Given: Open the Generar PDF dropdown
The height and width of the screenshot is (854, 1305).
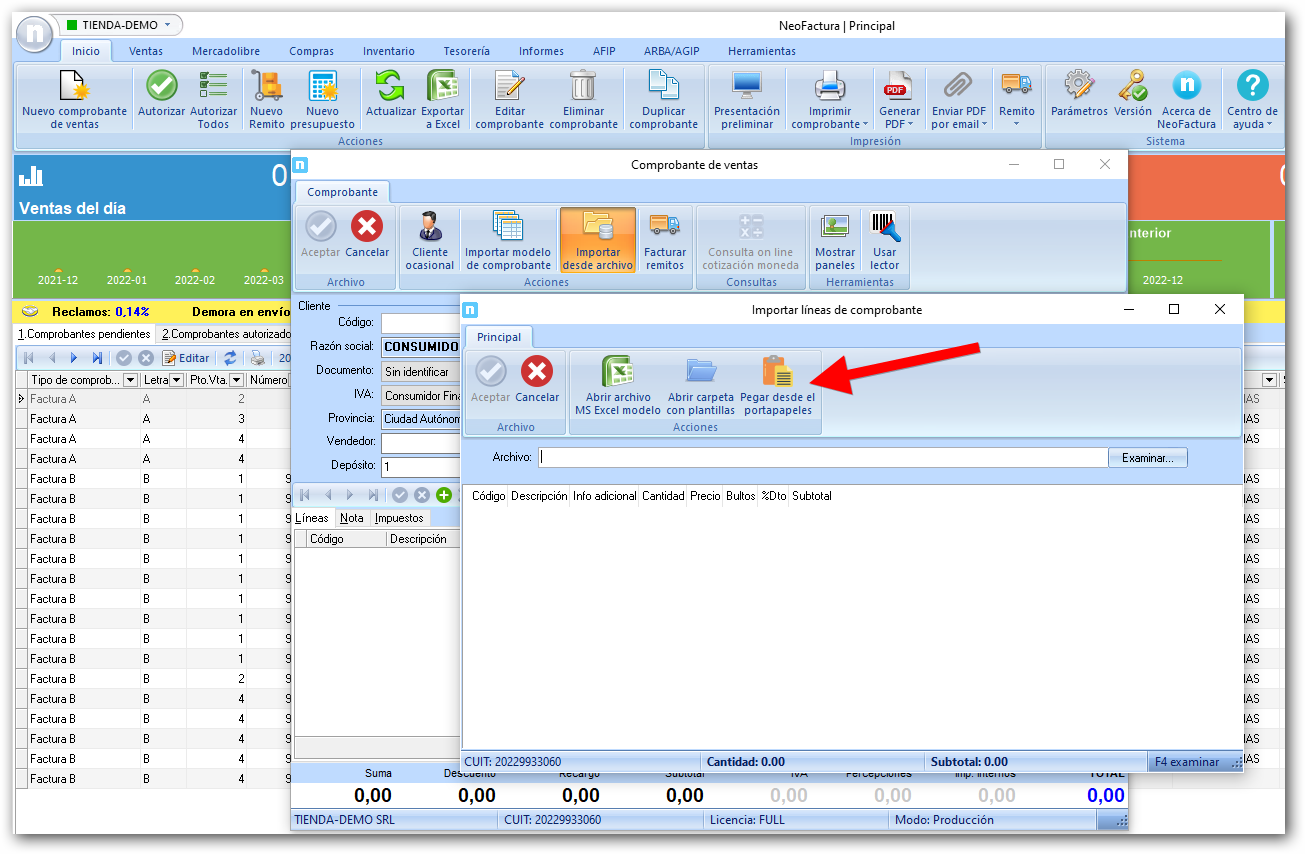Looking at the screenshot, I should [x=899, y=124].
